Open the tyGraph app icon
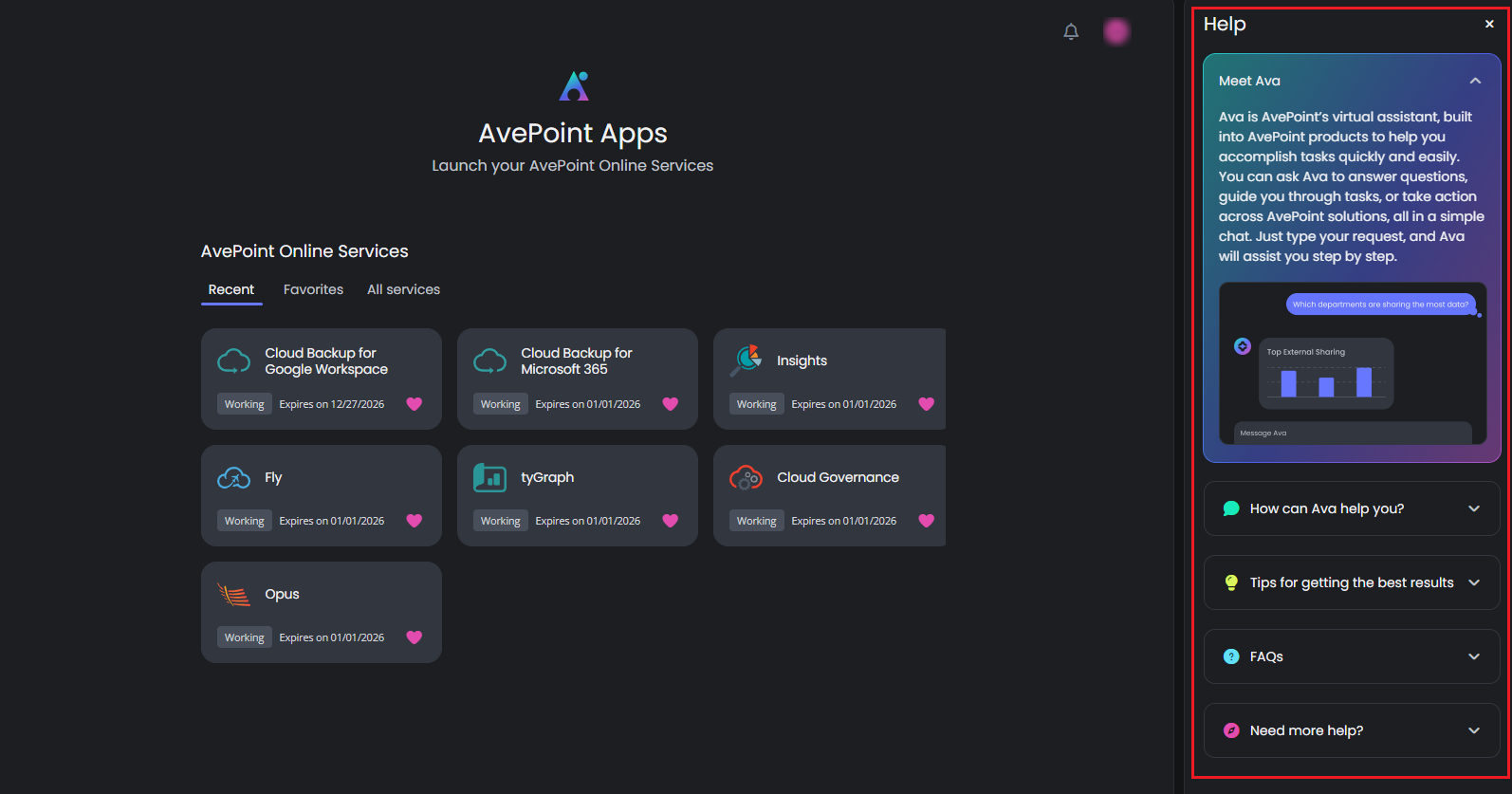 click(x=489, y=478)
